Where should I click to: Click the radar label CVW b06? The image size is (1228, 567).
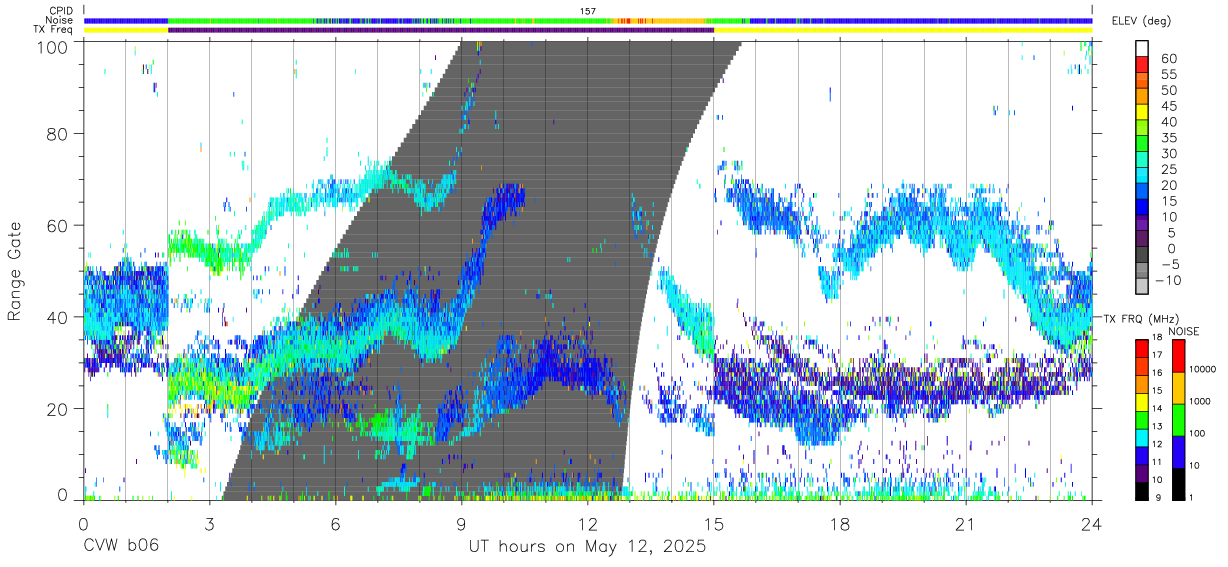click(x=121, y=546)
